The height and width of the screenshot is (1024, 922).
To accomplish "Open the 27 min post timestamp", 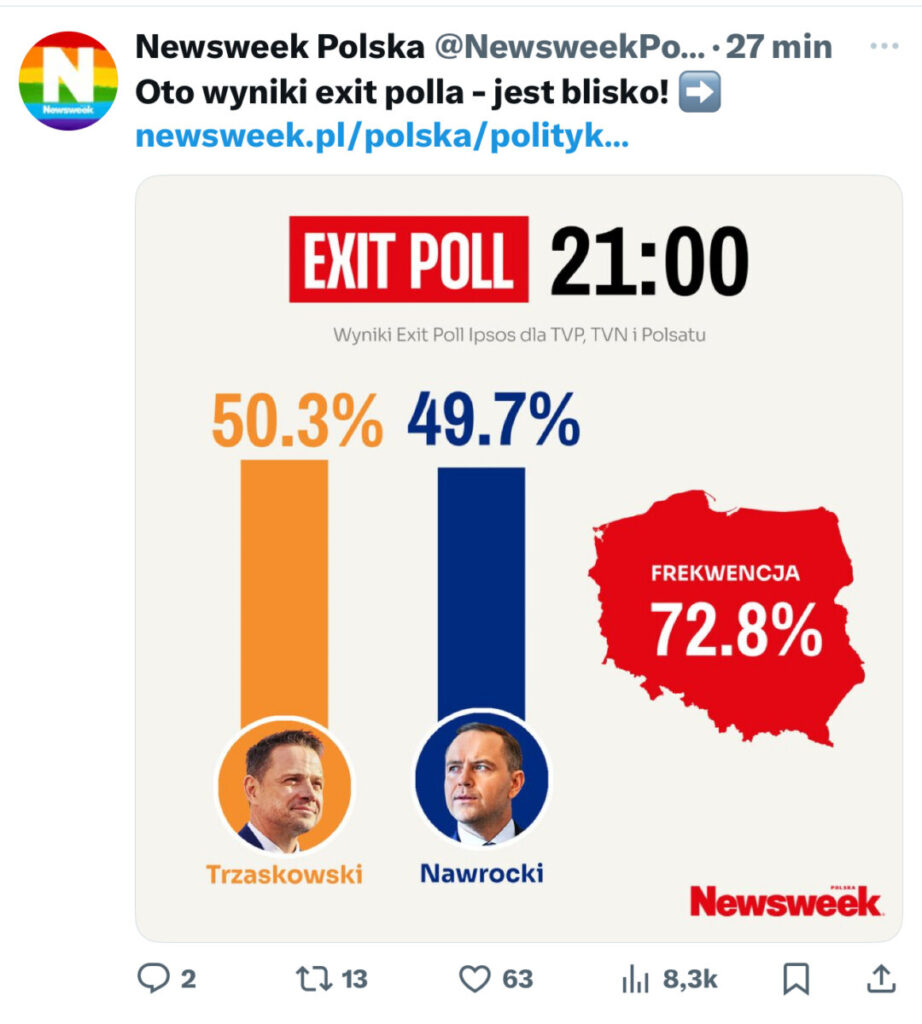I will coord(779,46).
